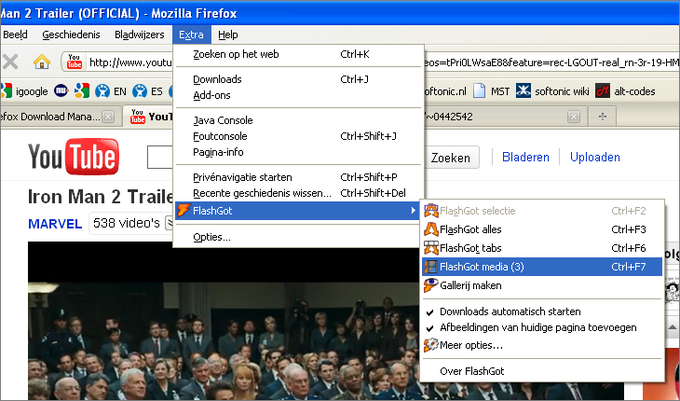The width and height of the screenshot is (680, 401).
Task: Open the Bladwijzers menu
Action: [139, 35]
